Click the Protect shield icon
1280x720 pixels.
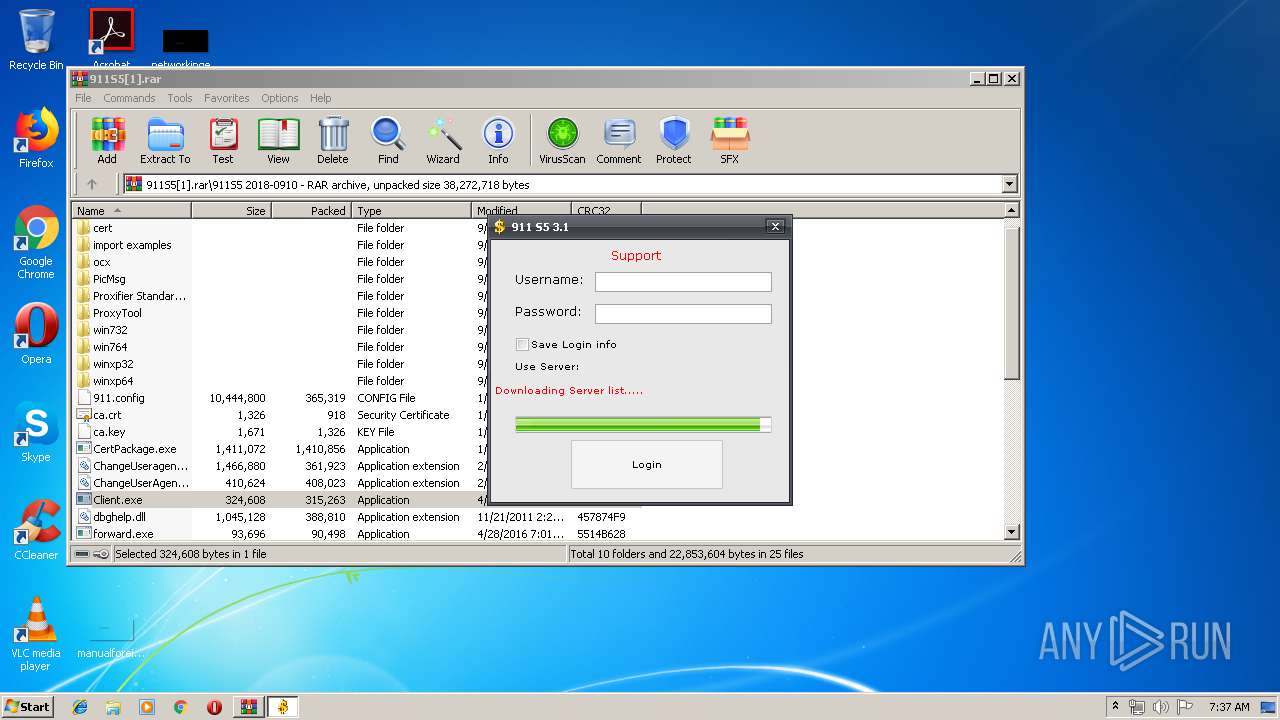(x=674, y=140)
